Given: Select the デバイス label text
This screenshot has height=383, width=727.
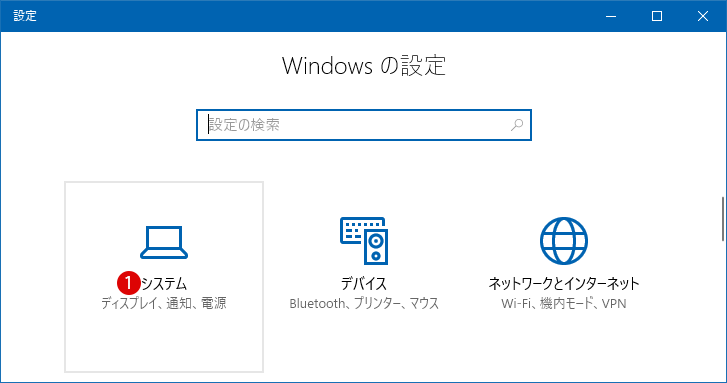Looking at the screenshot, I should pyautogui.click(x=364, y=283).
